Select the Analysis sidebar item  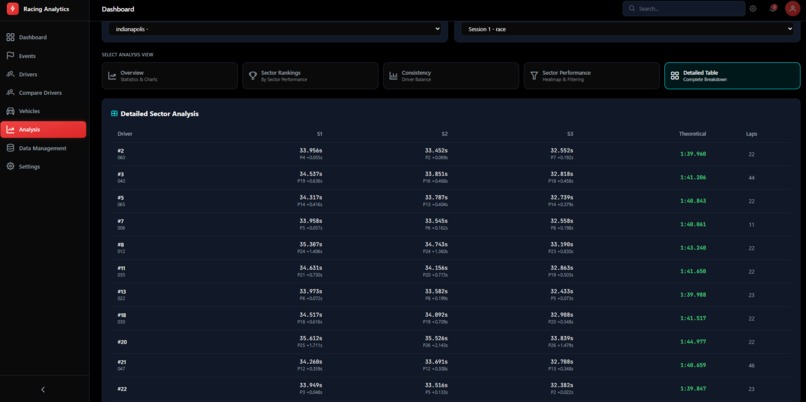tap(43, 130)
